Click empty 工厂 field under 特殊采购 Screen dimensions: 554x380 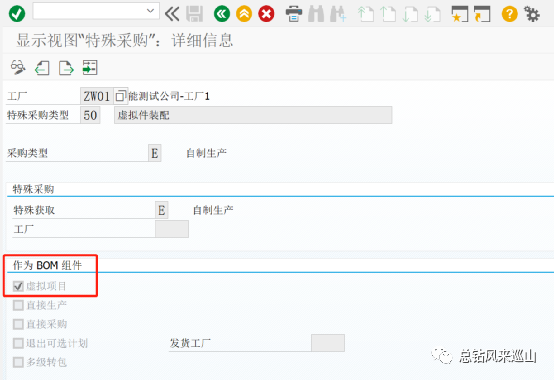[x=172, y=229]
